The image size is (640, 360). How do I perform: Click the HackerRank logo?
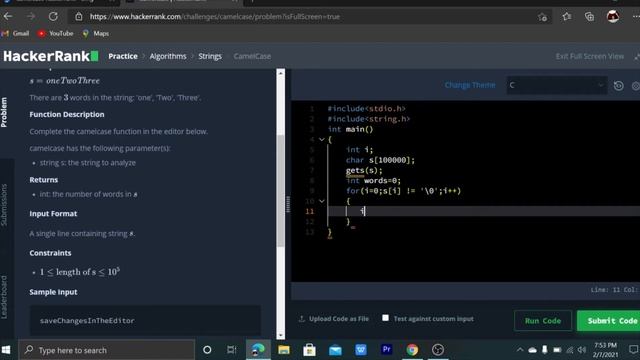[51, 56]
